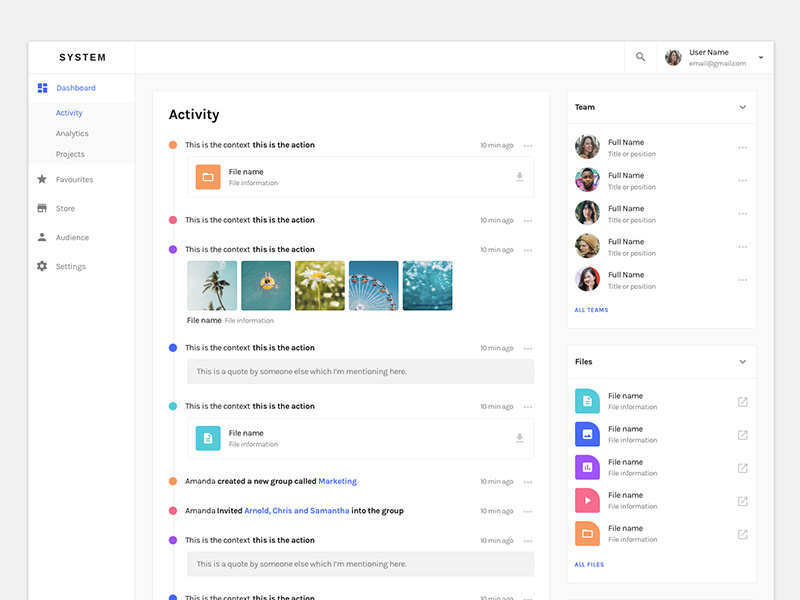Click the user avatar in header
The image size is (800, 600).
tap(673, 57)
